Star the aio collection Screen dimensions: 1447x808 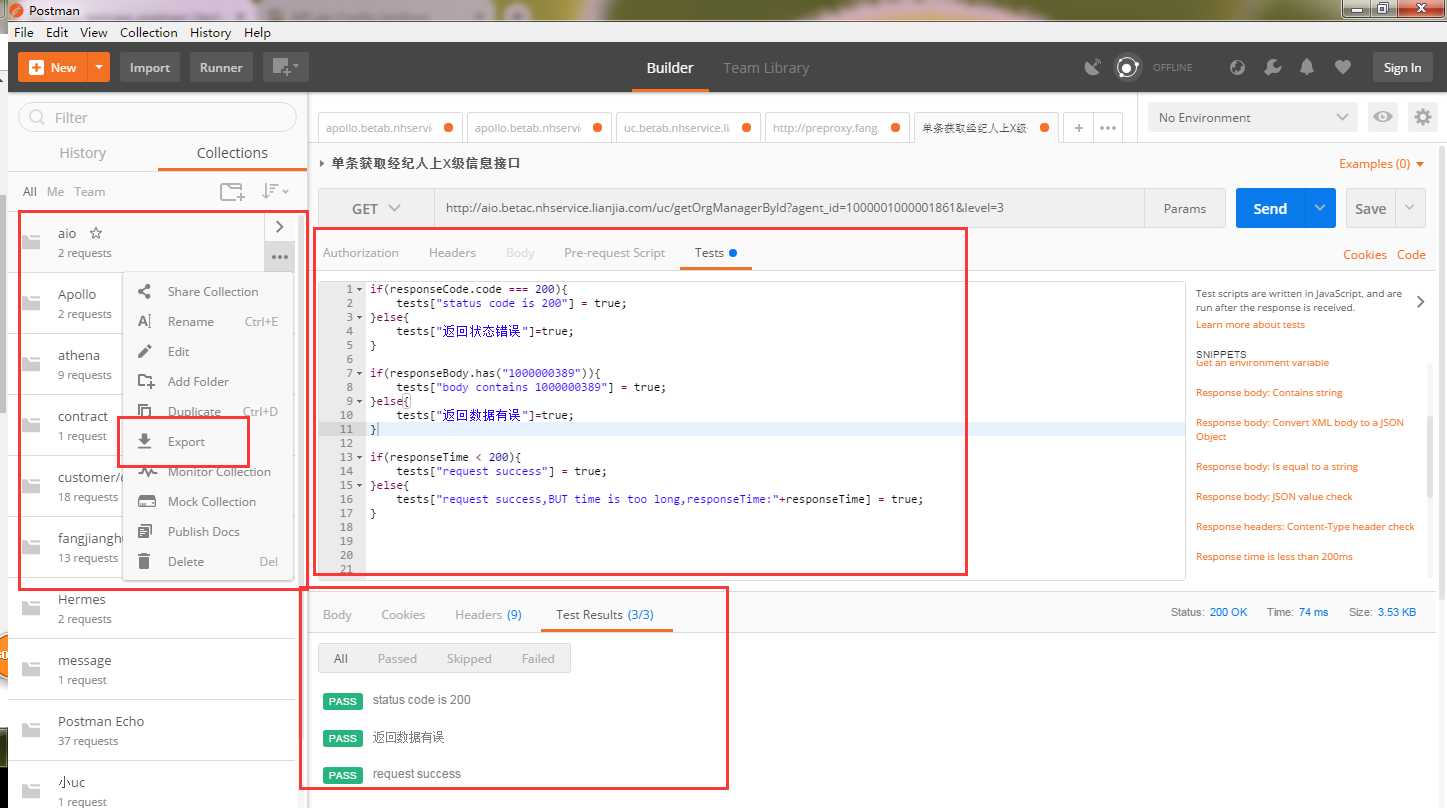click(x=96, y=233)
